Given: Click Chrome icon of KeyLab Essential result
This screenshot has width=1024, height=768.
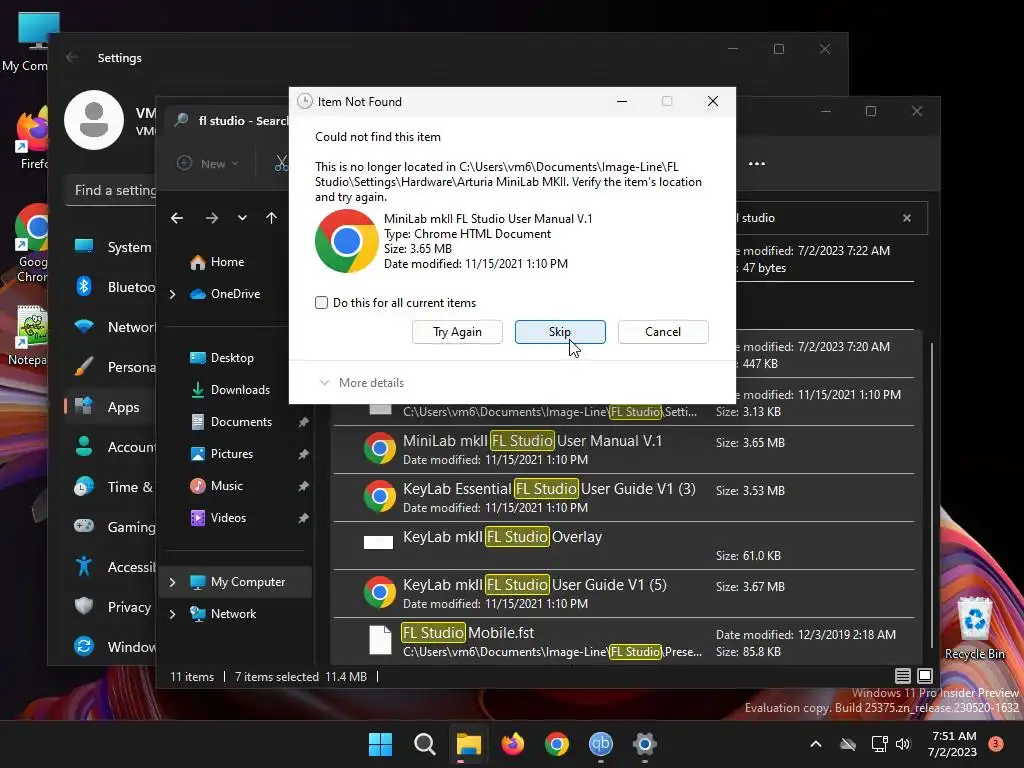Looking at the screenshot, I should 379,497.
